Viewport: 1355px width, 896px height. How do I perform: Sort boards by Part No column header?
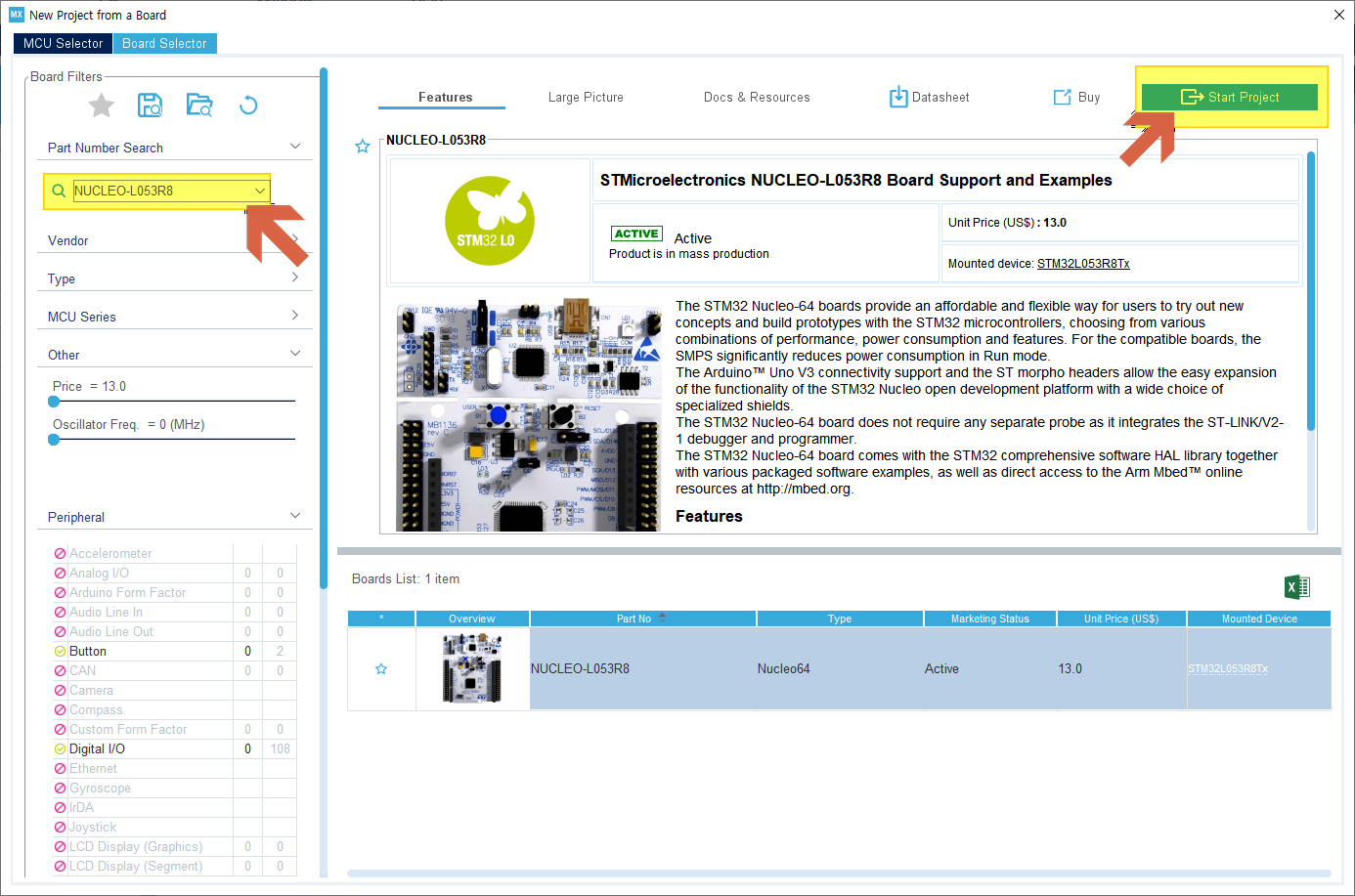642,619
